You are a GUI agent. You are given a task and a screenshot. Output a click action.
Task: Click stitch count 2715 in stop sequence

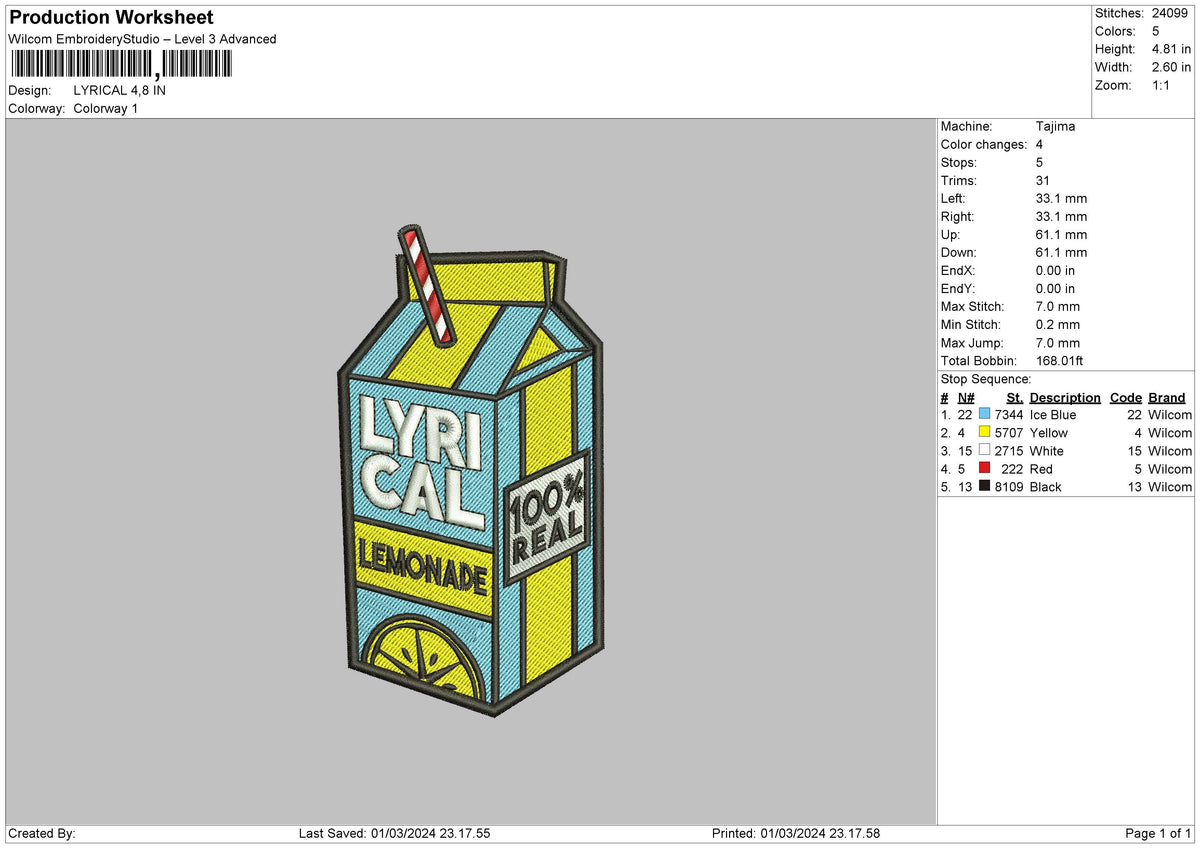(1008, 450)
